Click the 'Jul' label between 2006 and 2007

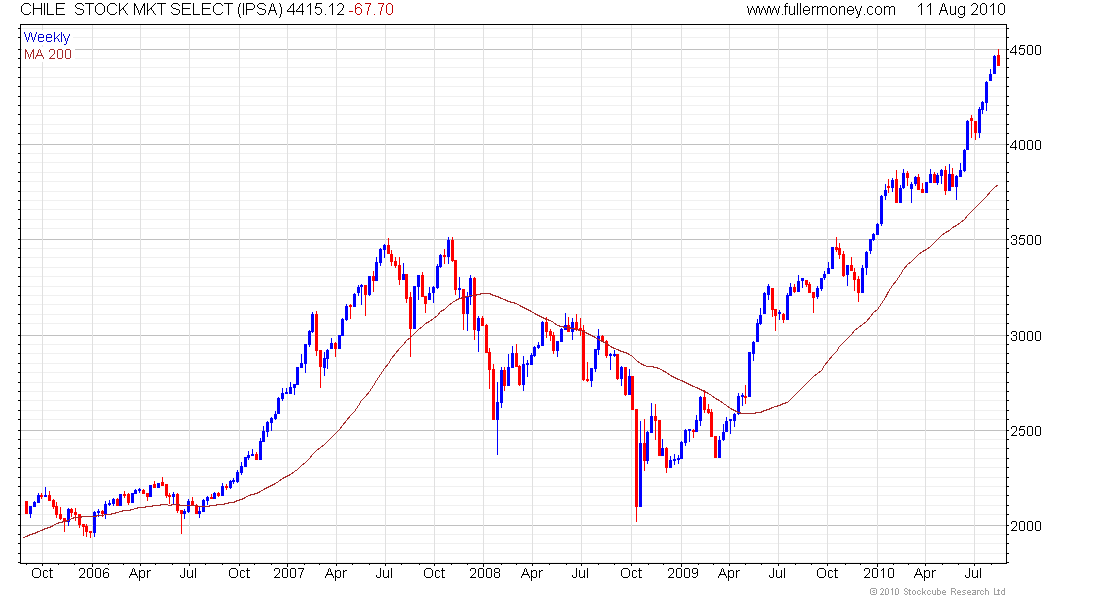tap(188, 573)
